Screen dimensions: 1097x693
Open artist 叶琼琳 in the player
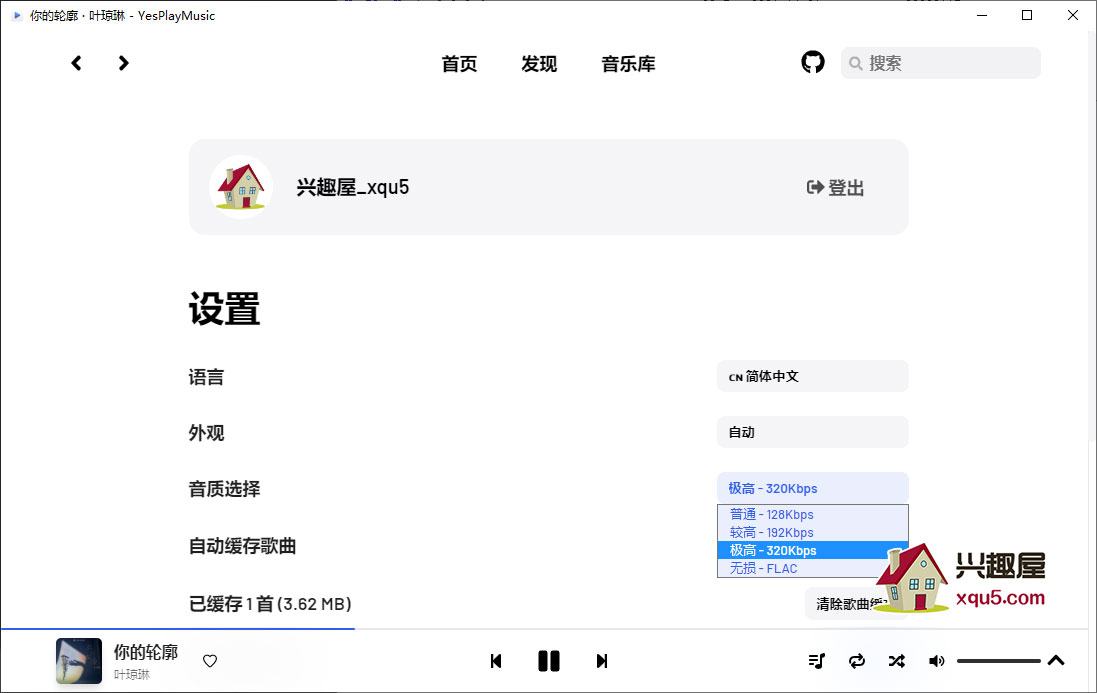(x=132, y=675)
